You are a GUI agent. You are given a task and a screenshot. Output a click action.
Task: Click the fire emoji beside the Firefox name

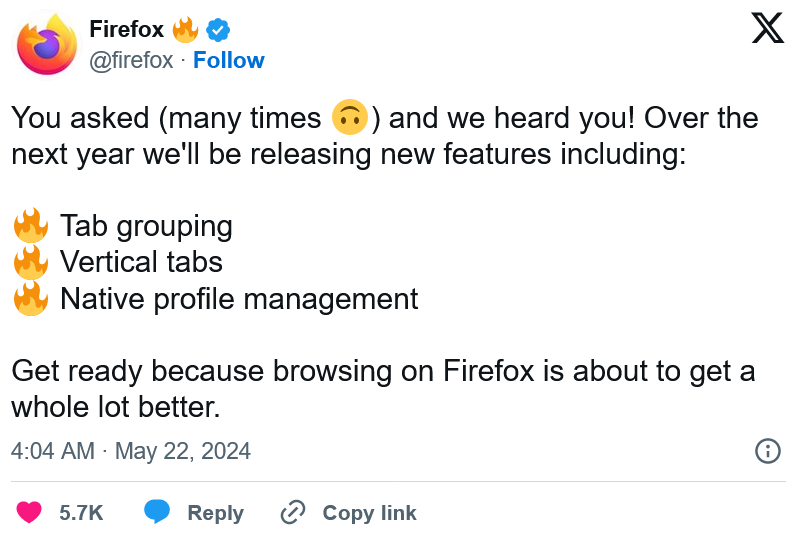(185, 30)
